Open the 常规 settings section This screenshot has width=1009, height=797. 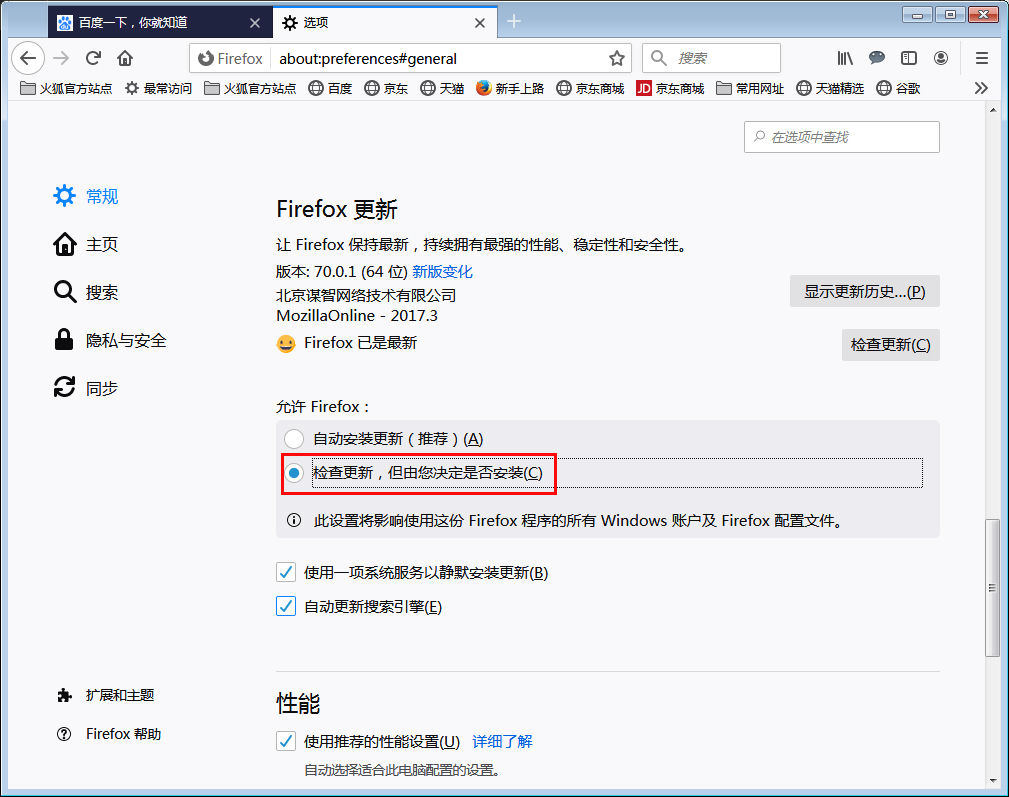click(101, 196)
